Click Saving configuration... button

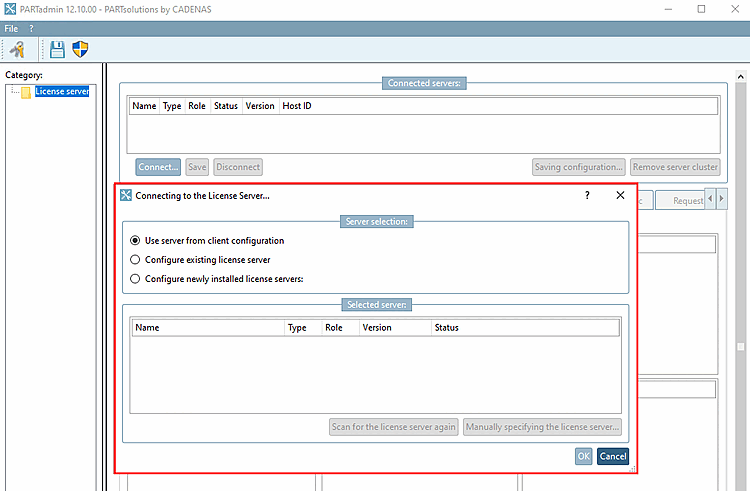578,167
